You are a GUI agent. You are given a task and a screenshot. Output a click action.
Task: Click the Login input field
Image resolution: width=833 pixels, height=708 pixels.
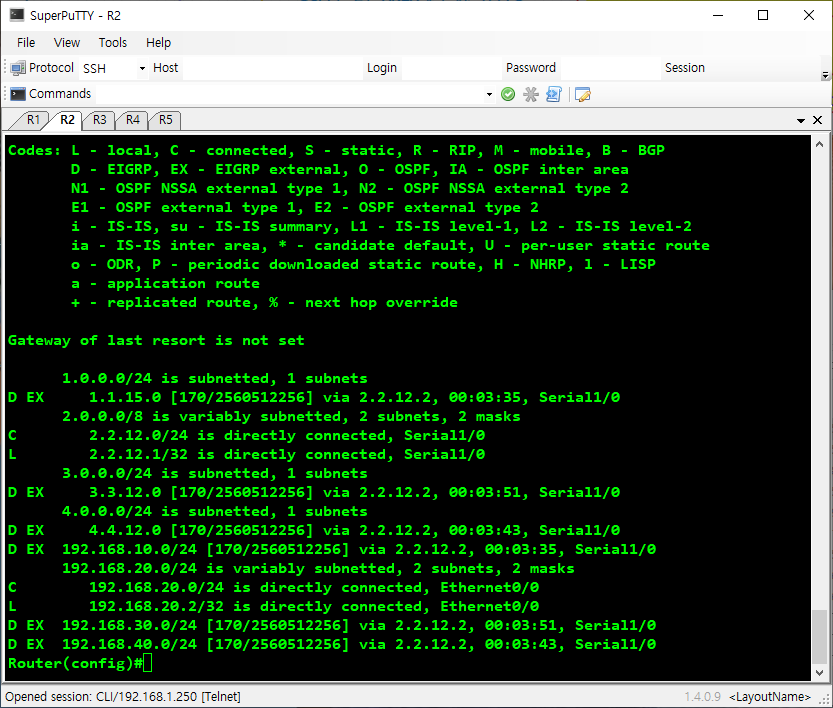click(450, 69)
